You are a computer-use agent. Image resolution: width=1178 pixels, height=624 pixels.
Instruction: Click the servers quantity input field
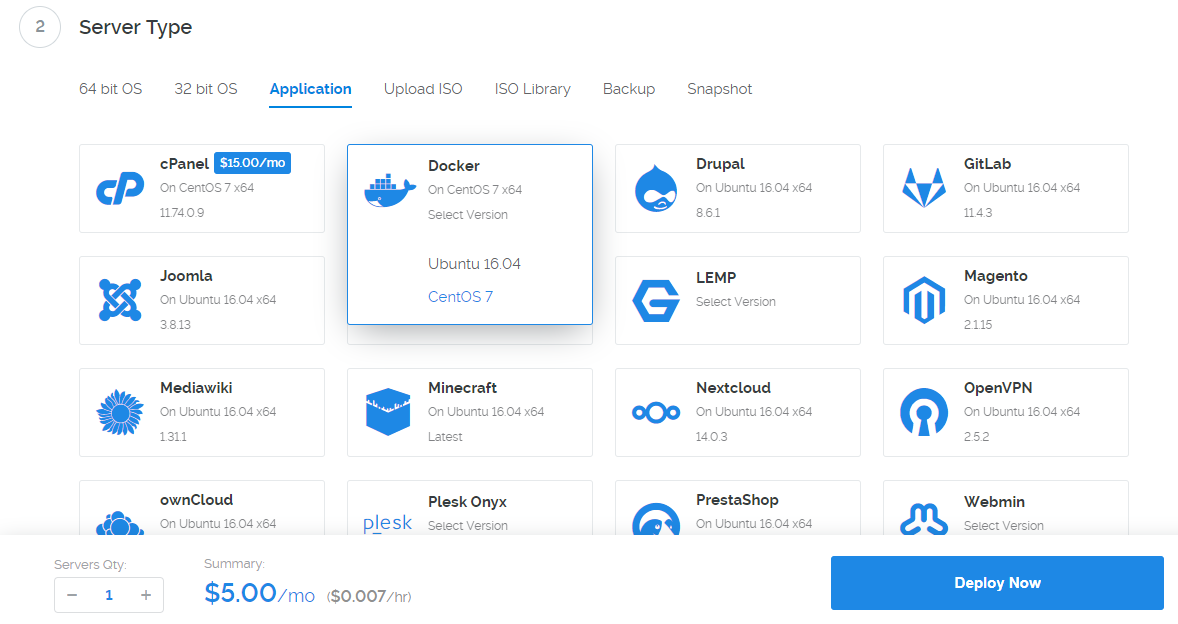click(x=109, y=595)
